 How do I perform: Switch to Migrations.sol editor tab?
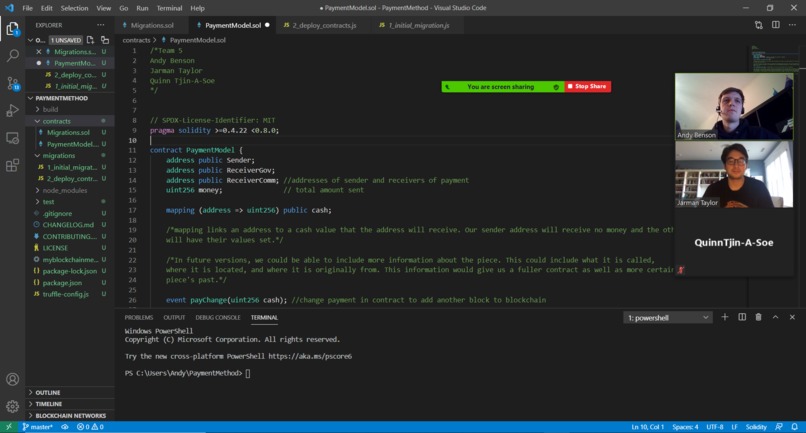pos(152,25)
